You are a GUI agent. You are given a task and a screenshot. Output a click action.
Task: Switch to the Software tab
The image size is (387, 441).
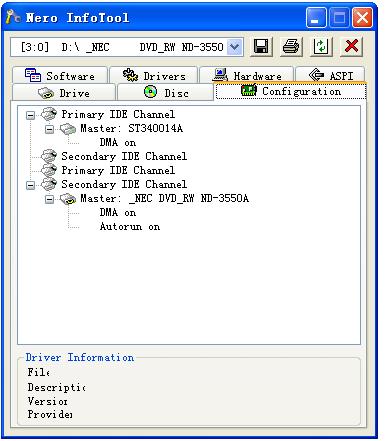click(x=60, y=75)
